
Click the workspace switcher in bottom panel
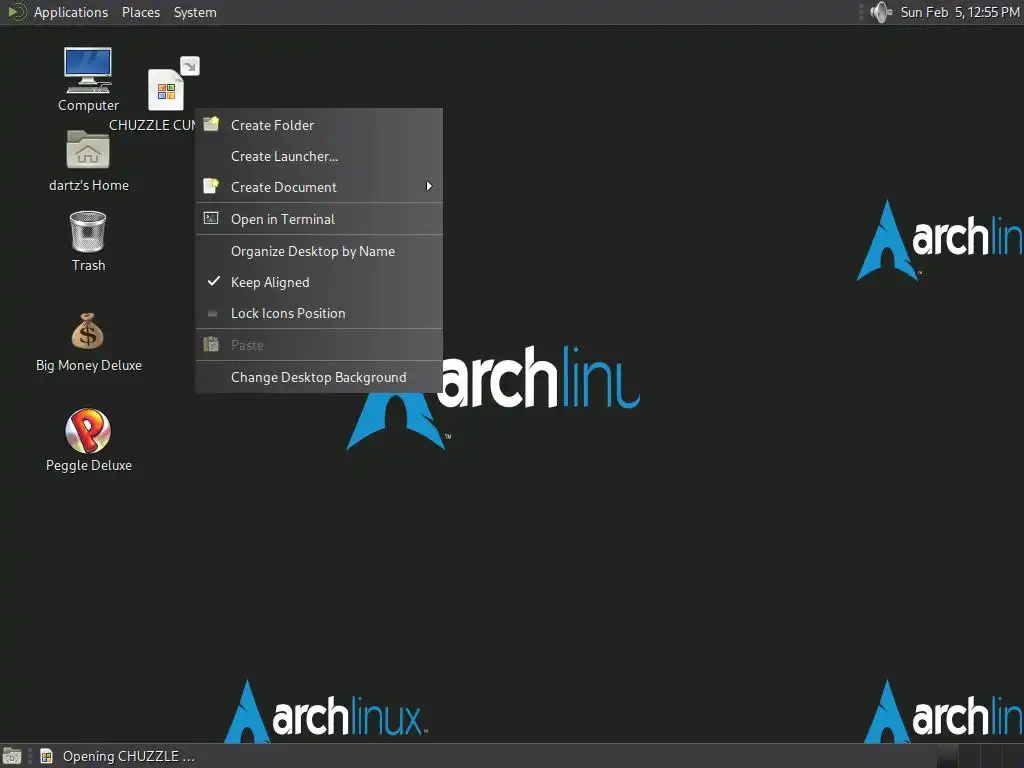pyautogui.click(x=980, y=756)
